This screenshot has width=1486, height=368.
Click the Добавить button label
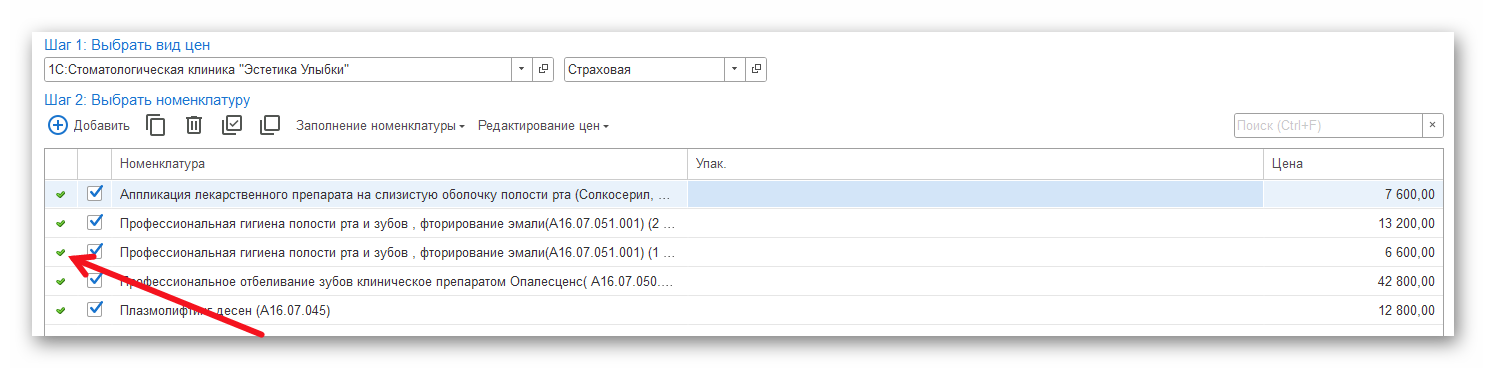coord(102,126)
